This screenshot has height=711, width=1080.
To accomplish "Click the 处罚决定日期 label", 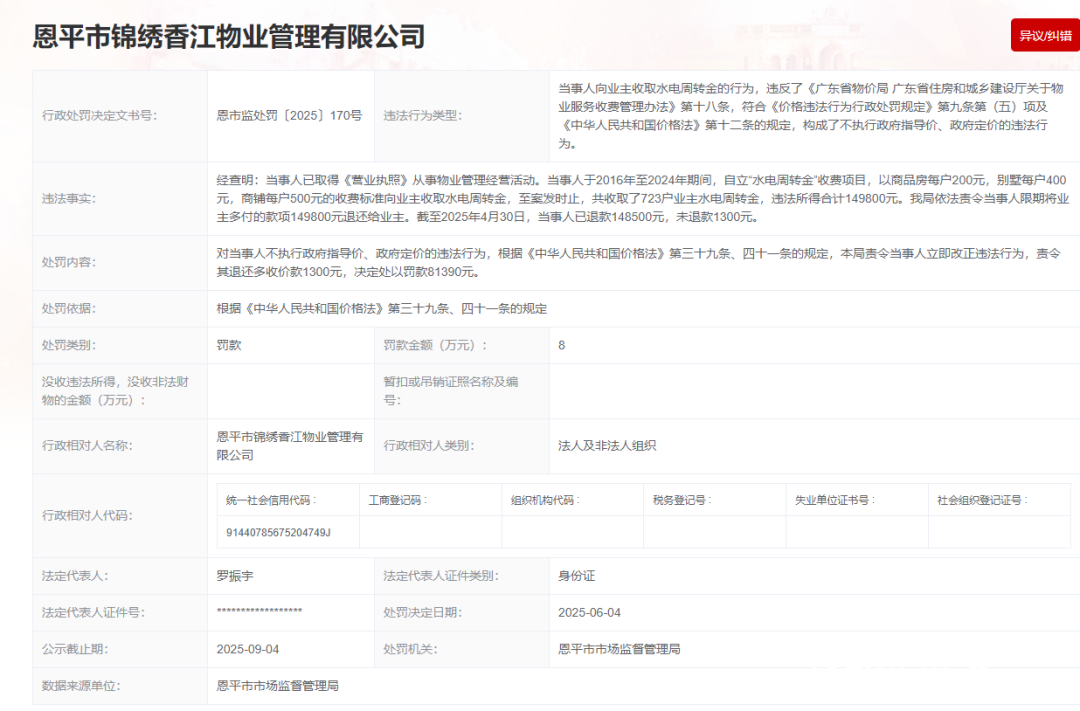I will click(x=422, y=612).
